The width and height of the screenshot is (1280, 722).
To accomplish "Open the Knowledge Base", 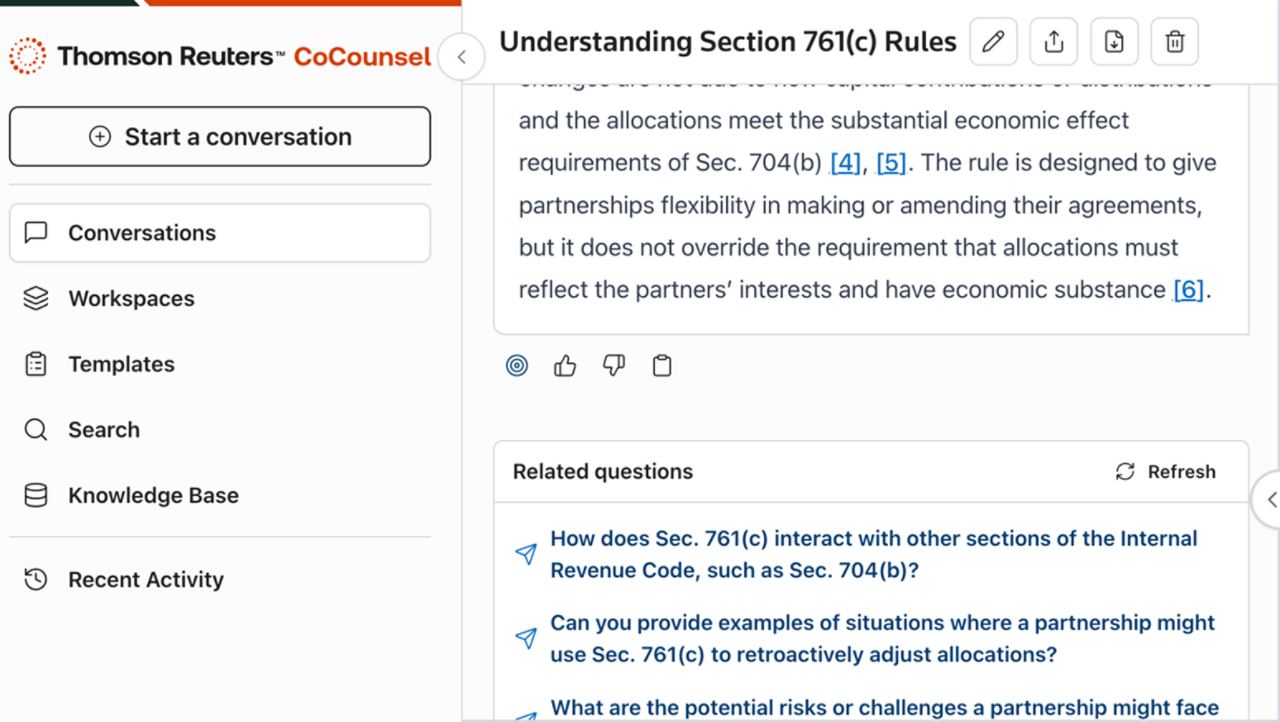I will (x=153, y=496).
